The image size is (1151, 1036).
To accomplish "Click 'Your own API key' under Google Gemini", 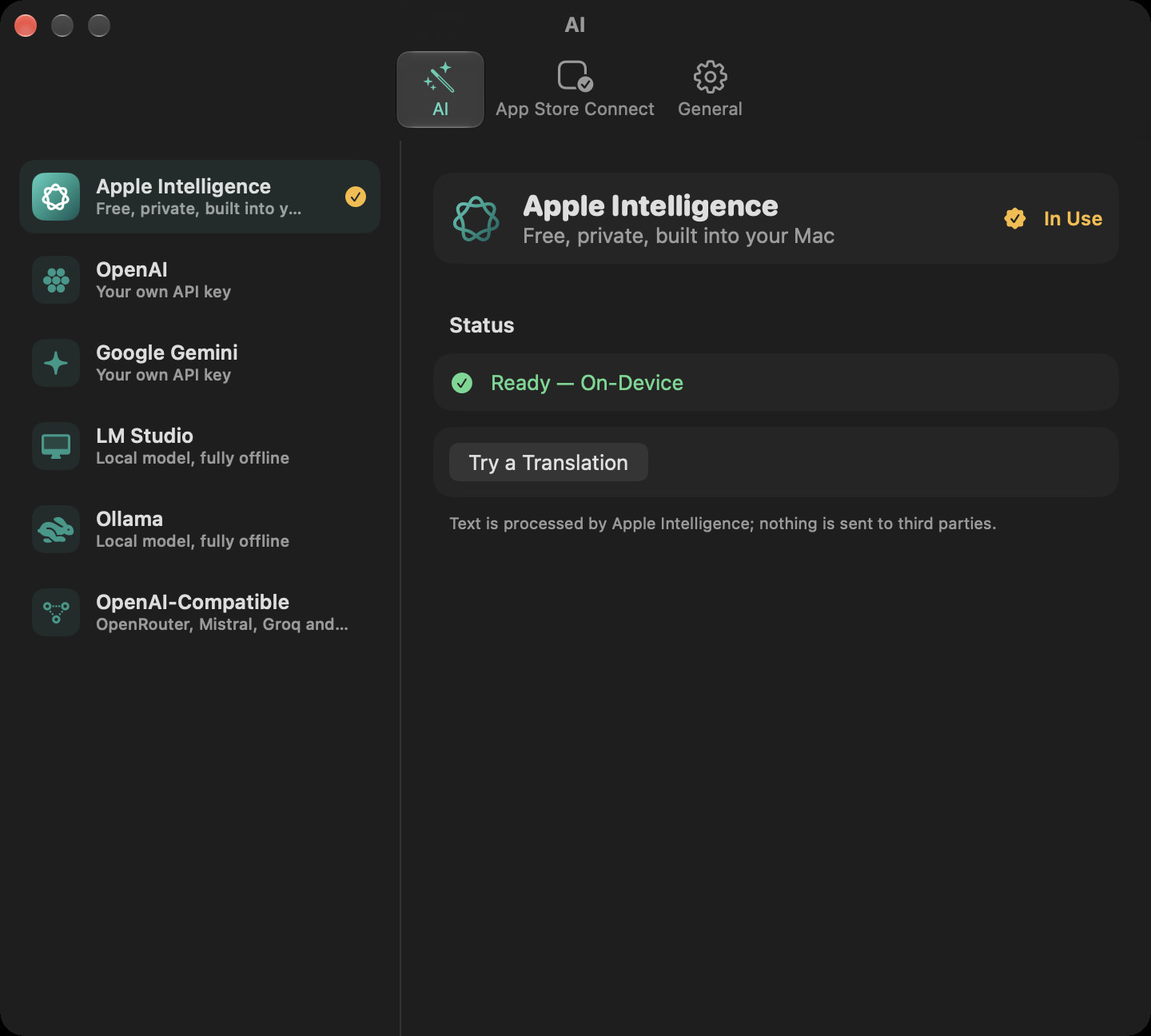I will (163, 375).
